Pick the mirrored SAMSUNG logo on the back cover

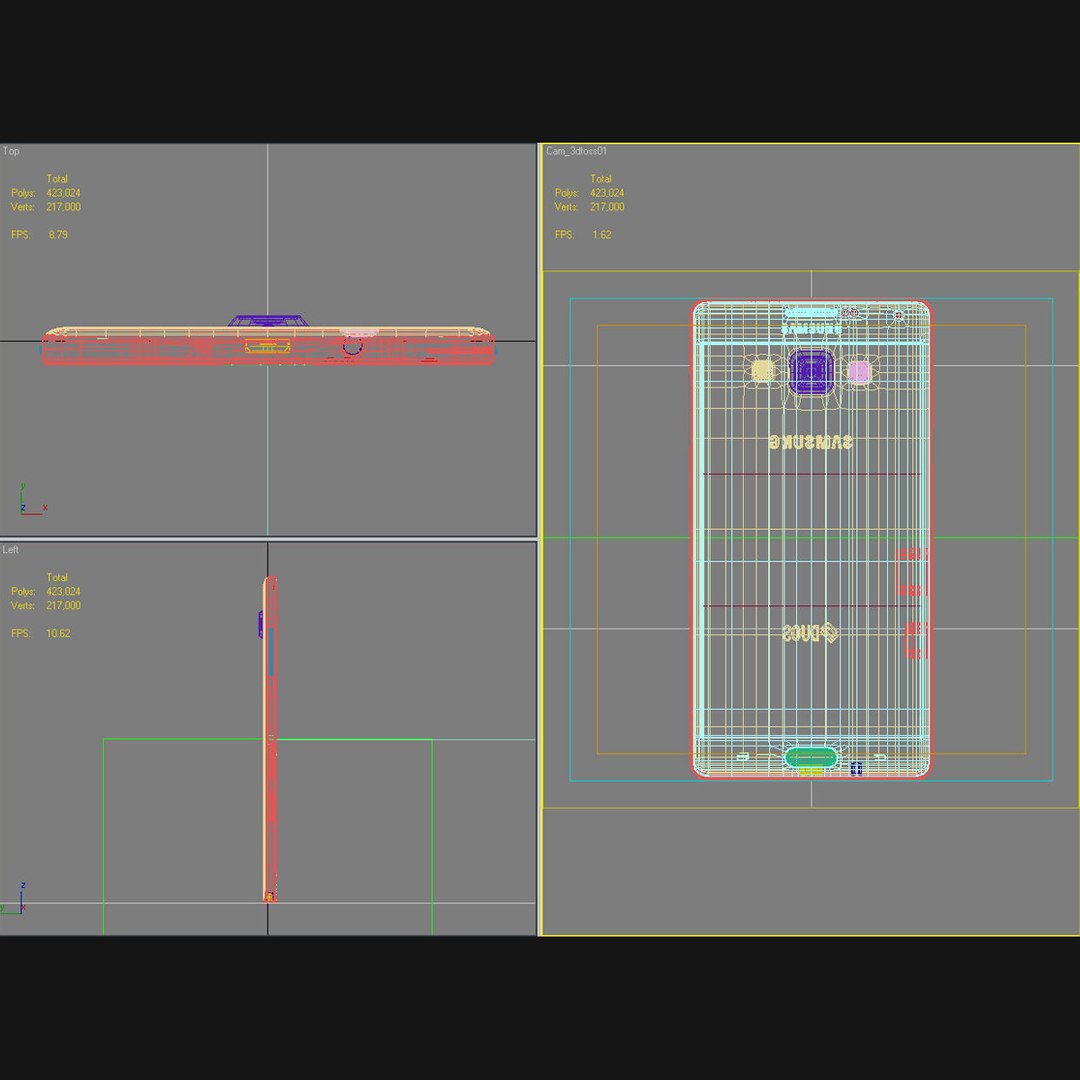click(810, 442)
